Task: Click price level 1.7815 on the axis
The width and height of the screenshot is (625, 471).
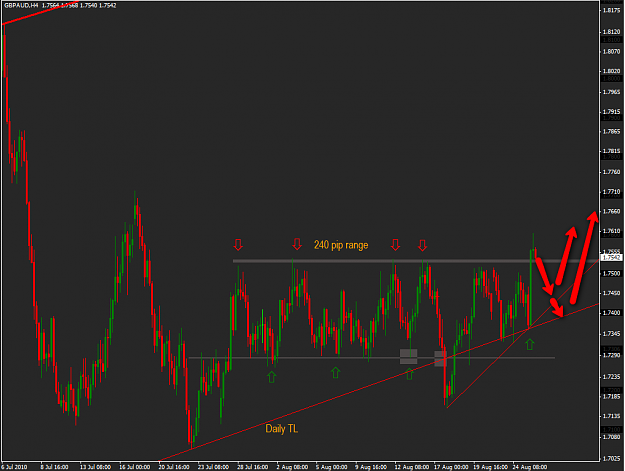Action: click(x=611, y=151)
